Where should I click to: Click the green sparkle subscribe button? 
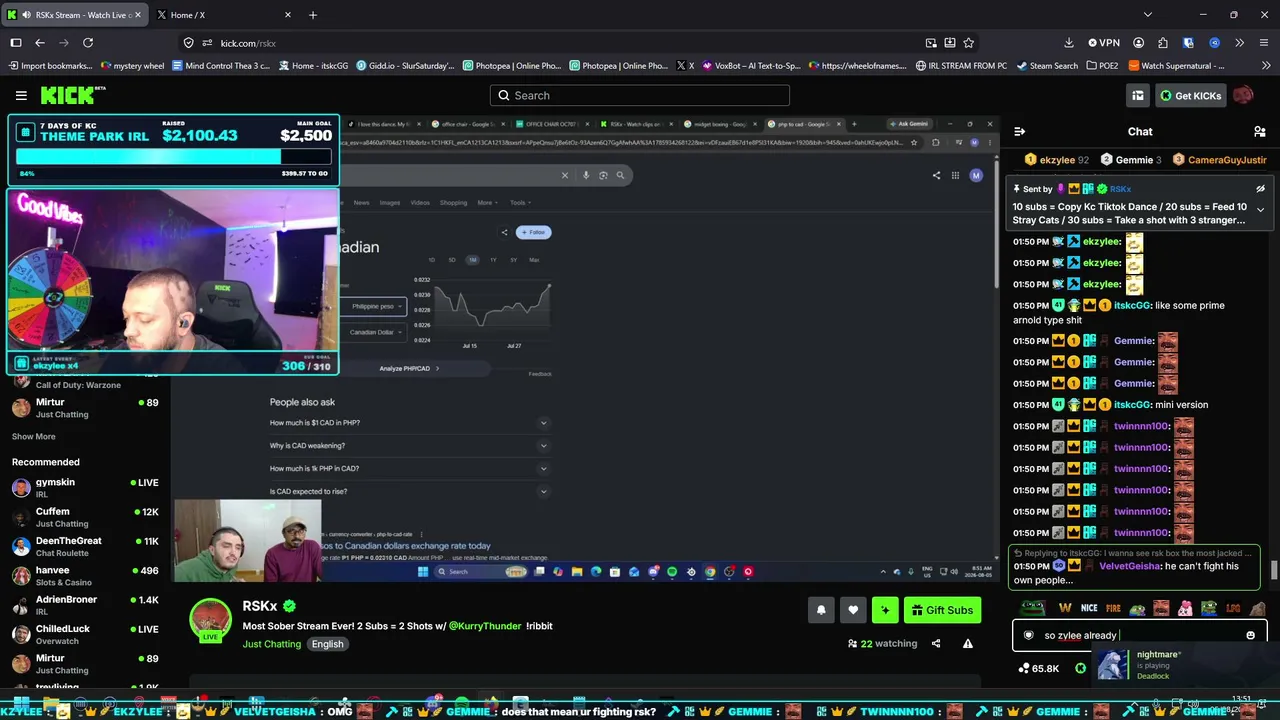885,610
